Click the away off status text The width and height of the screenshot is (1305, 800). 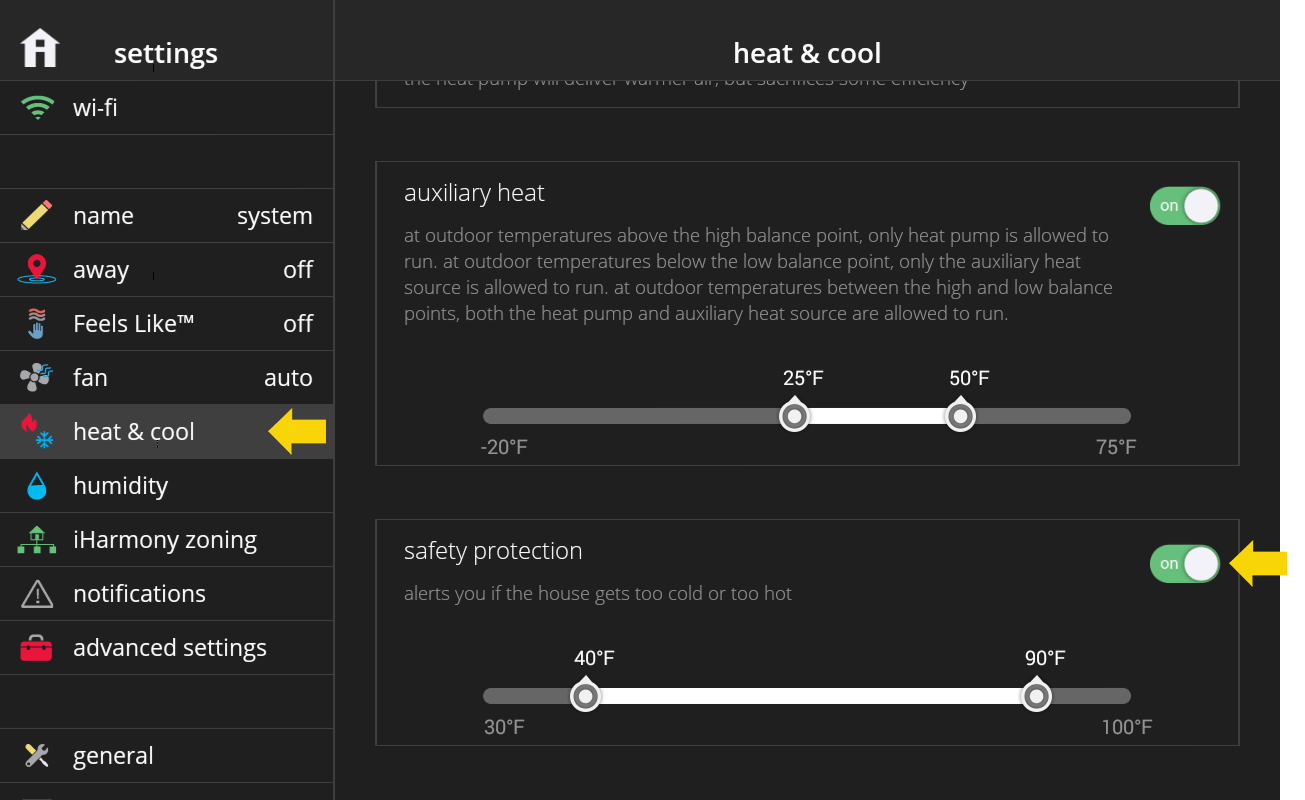coord(298,270)
